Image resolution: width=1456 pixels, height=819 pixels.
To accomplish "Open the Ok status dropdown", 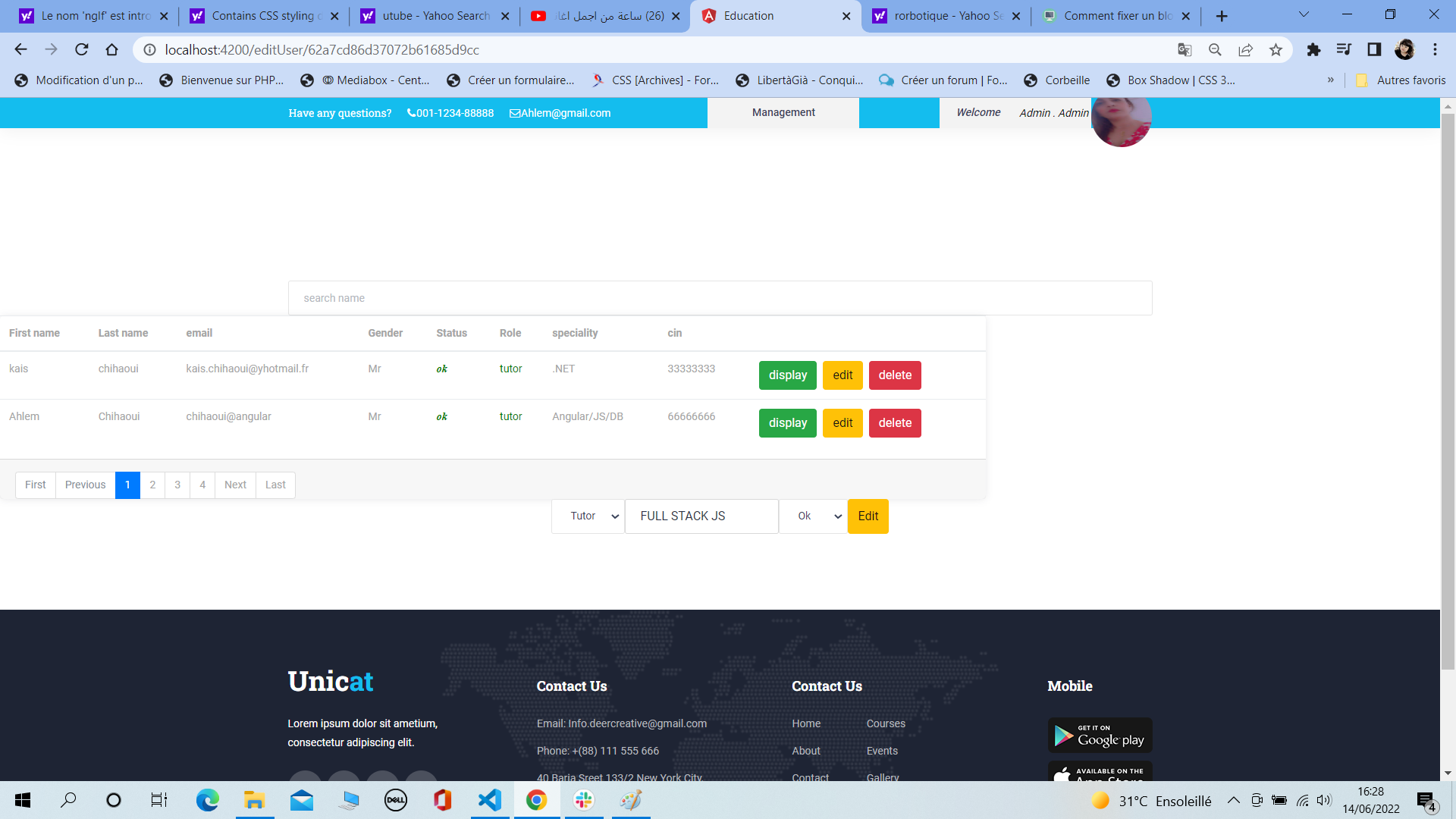I will (813, 516).
